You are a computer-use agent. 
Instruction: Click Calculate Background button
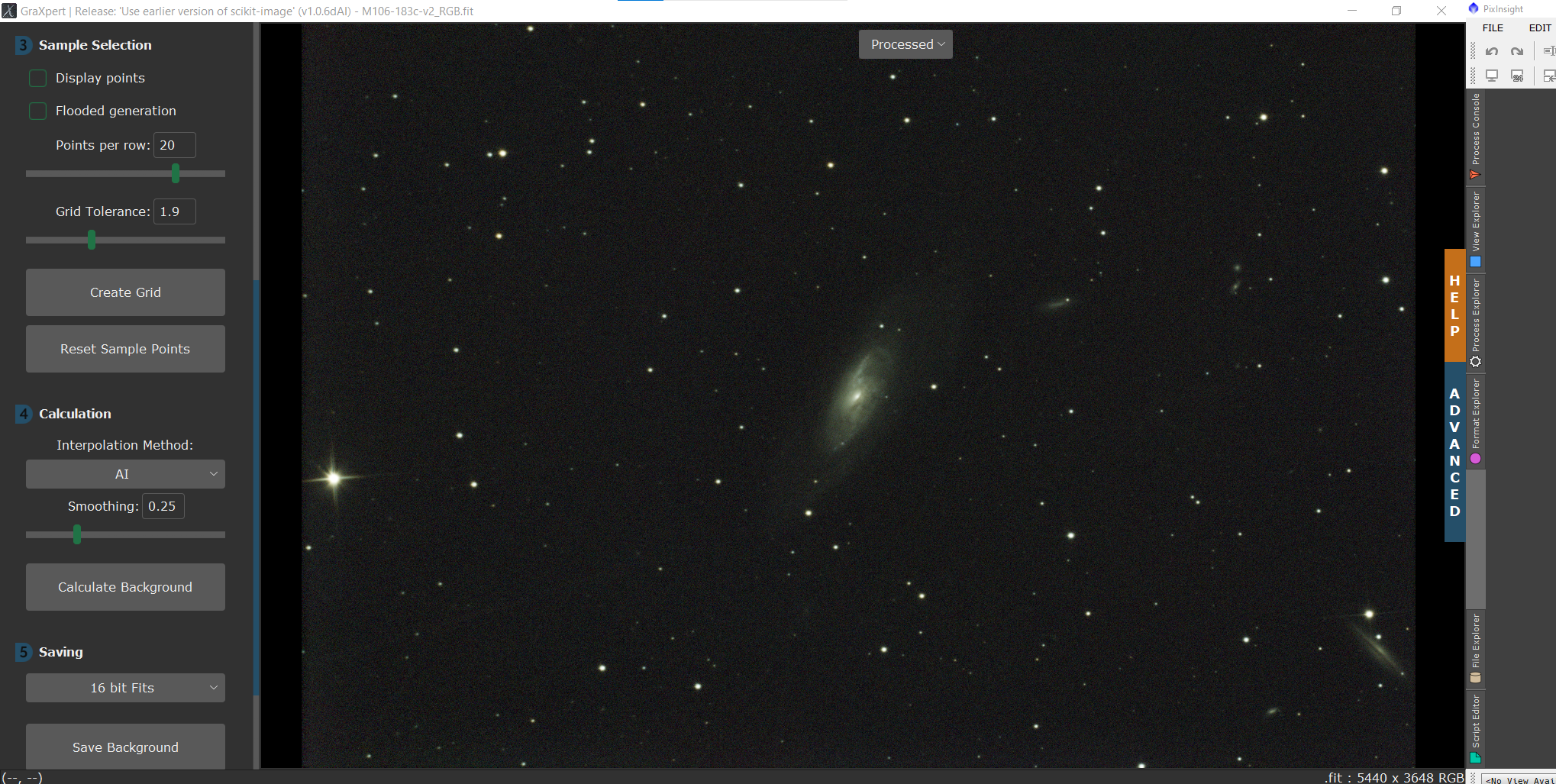125,587
